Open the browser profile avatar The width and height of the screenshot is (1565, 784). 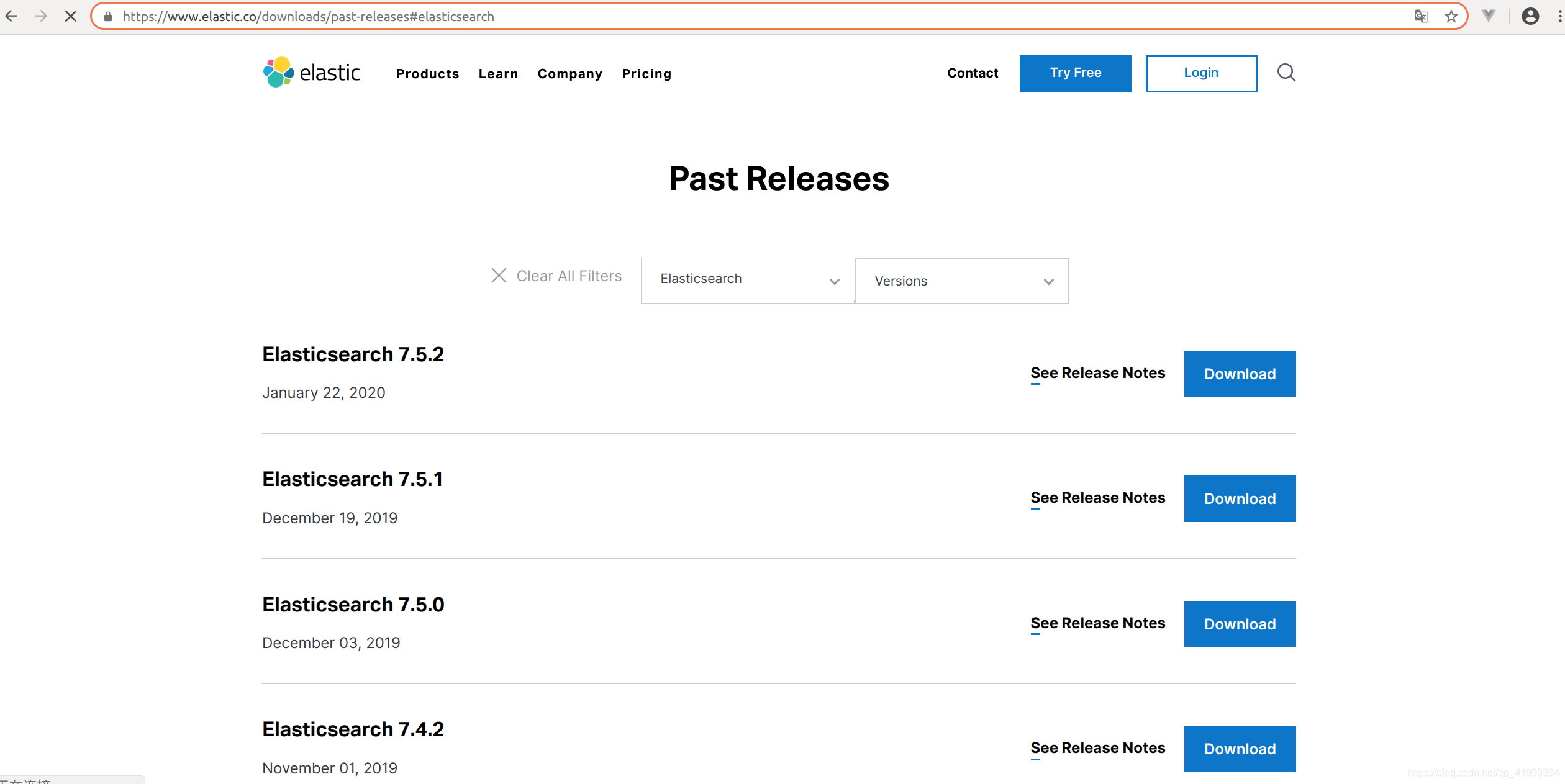[x=1530, y=16]
